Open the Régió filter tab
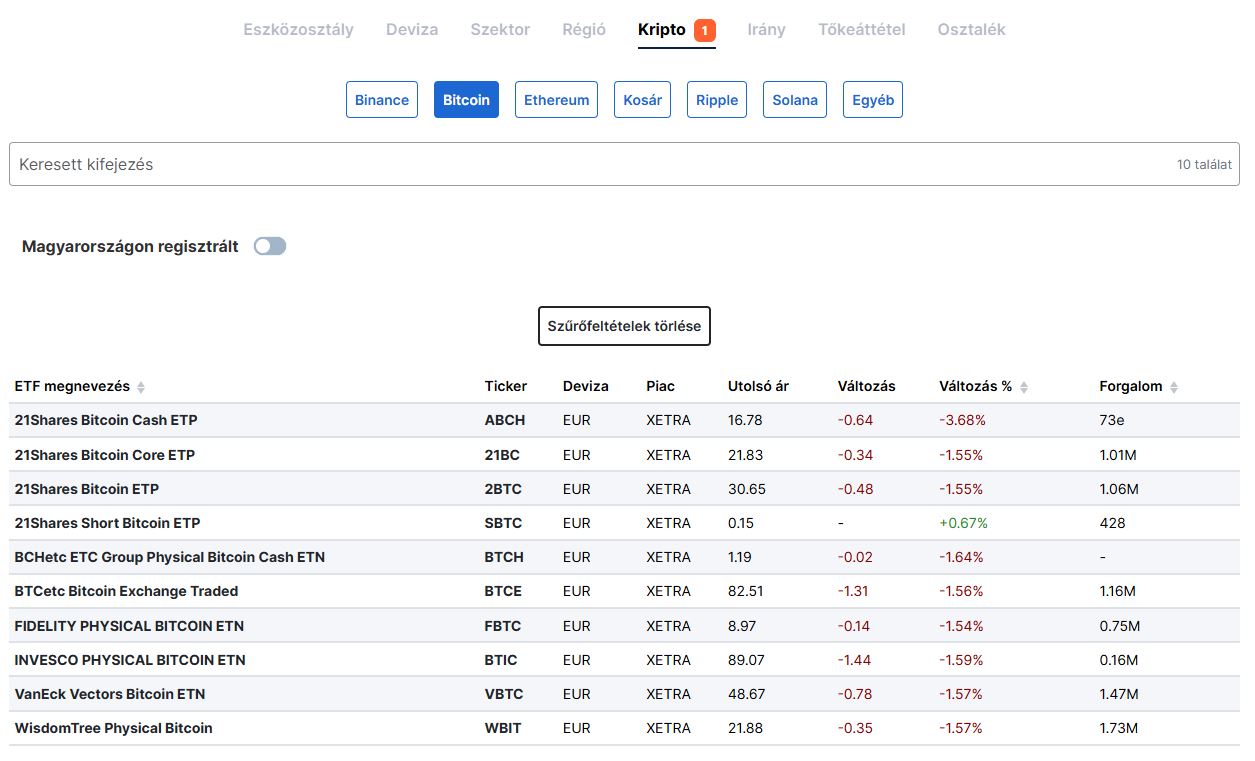Image resolution: width=1255 pixels, height=761 pixels. pos(584,29)
